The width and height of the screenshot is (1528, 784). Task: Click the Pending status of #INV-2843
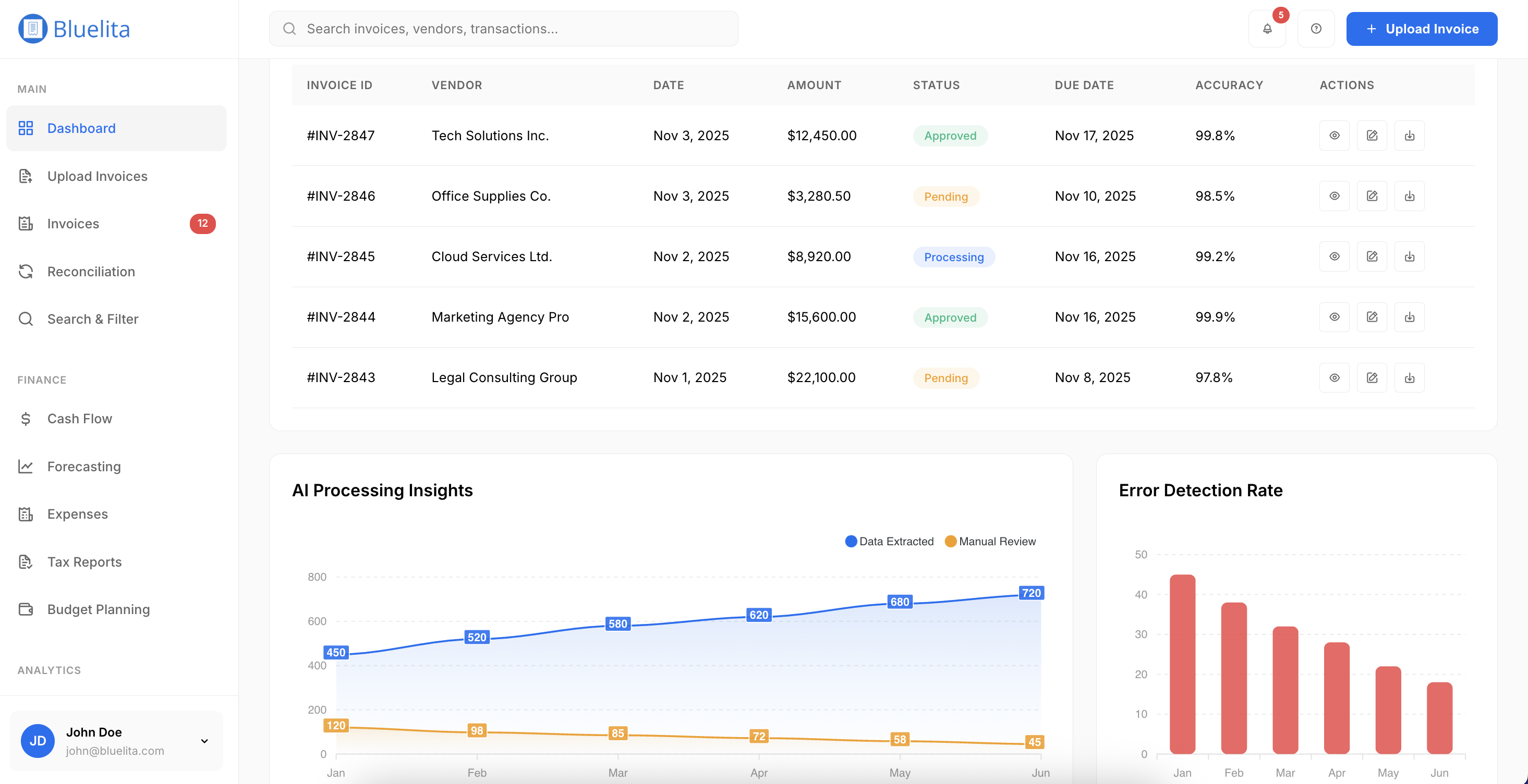(x=945, y=378)
